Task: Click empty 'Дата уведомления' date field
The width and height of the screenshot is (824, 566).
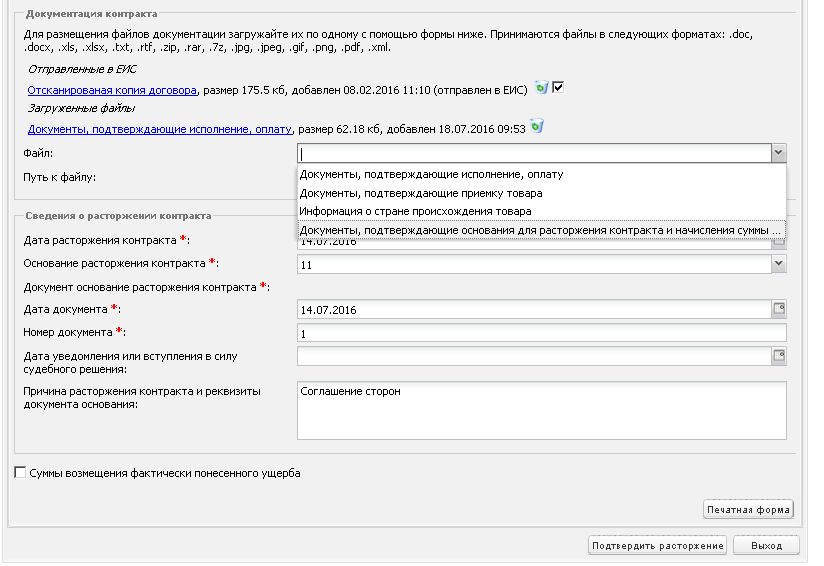Action: click(x=534, y=356)
